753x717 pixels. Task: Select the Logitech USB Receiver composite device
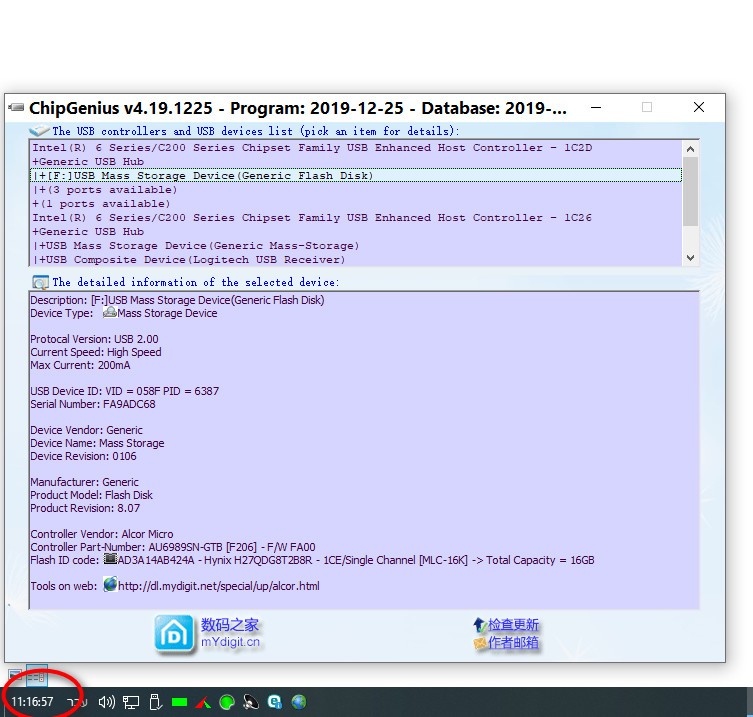pos(199,259)
